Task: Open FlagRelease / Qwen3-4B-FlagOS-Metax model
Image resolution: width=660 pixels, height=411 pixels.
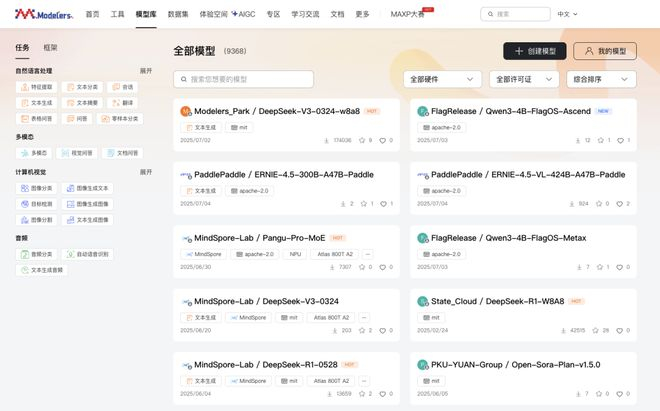Action: 508,238
